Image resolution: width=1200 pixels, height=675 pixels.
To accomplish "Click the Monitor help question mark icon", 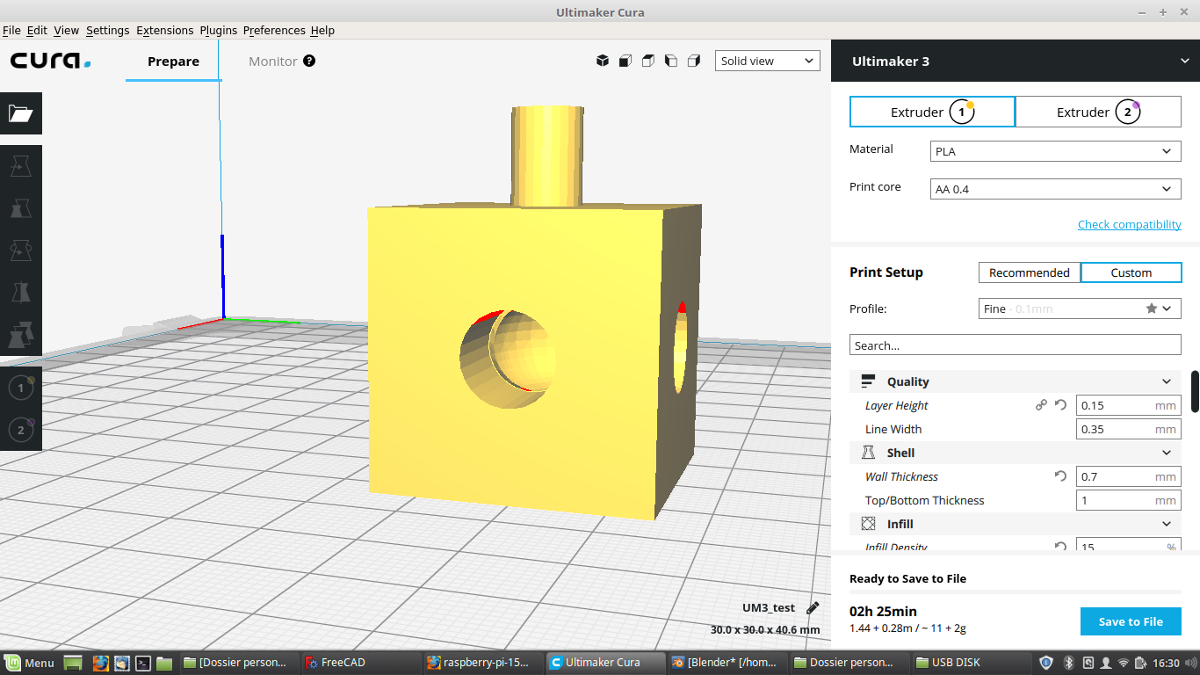I will click(309, 61).
